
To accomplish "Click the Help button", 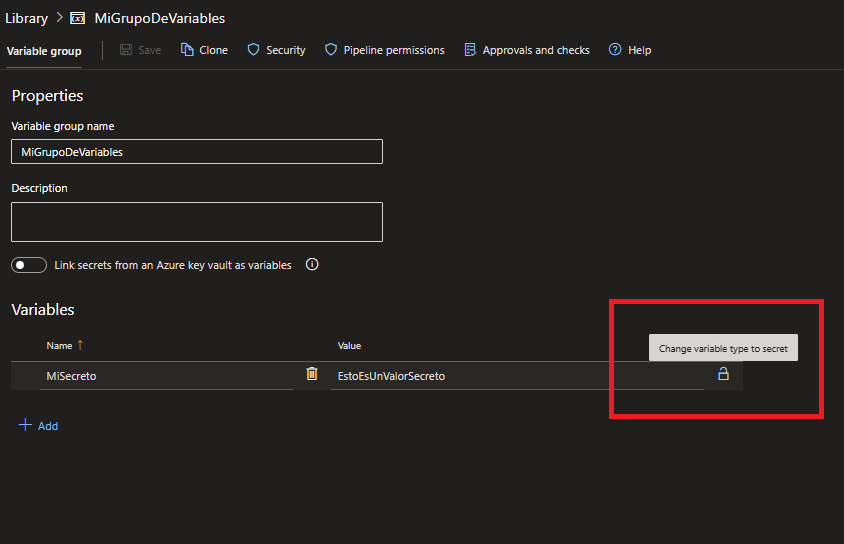I will pos(630,50).
